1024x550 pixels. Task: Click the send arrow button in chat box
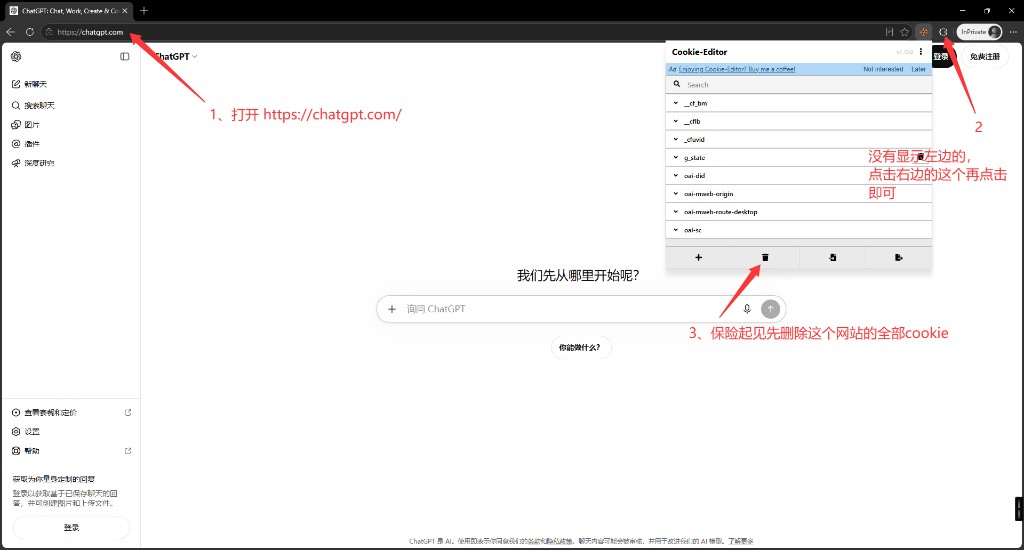771,309
